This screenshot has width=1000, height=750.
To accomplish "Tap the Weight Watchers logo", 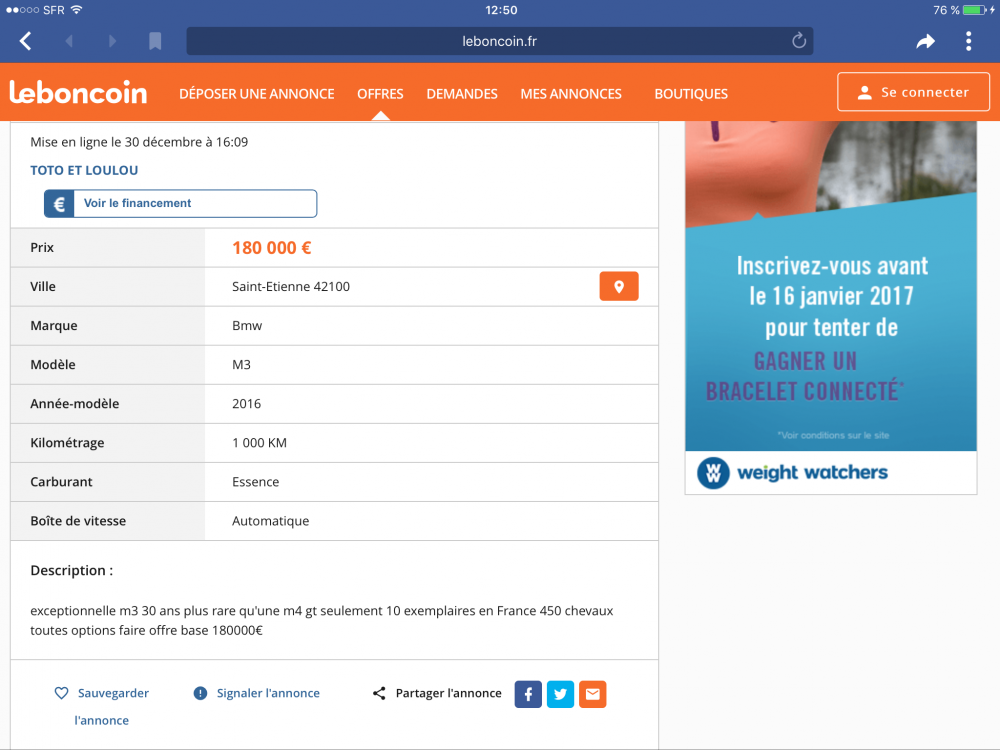I will [x=793, y=473].
